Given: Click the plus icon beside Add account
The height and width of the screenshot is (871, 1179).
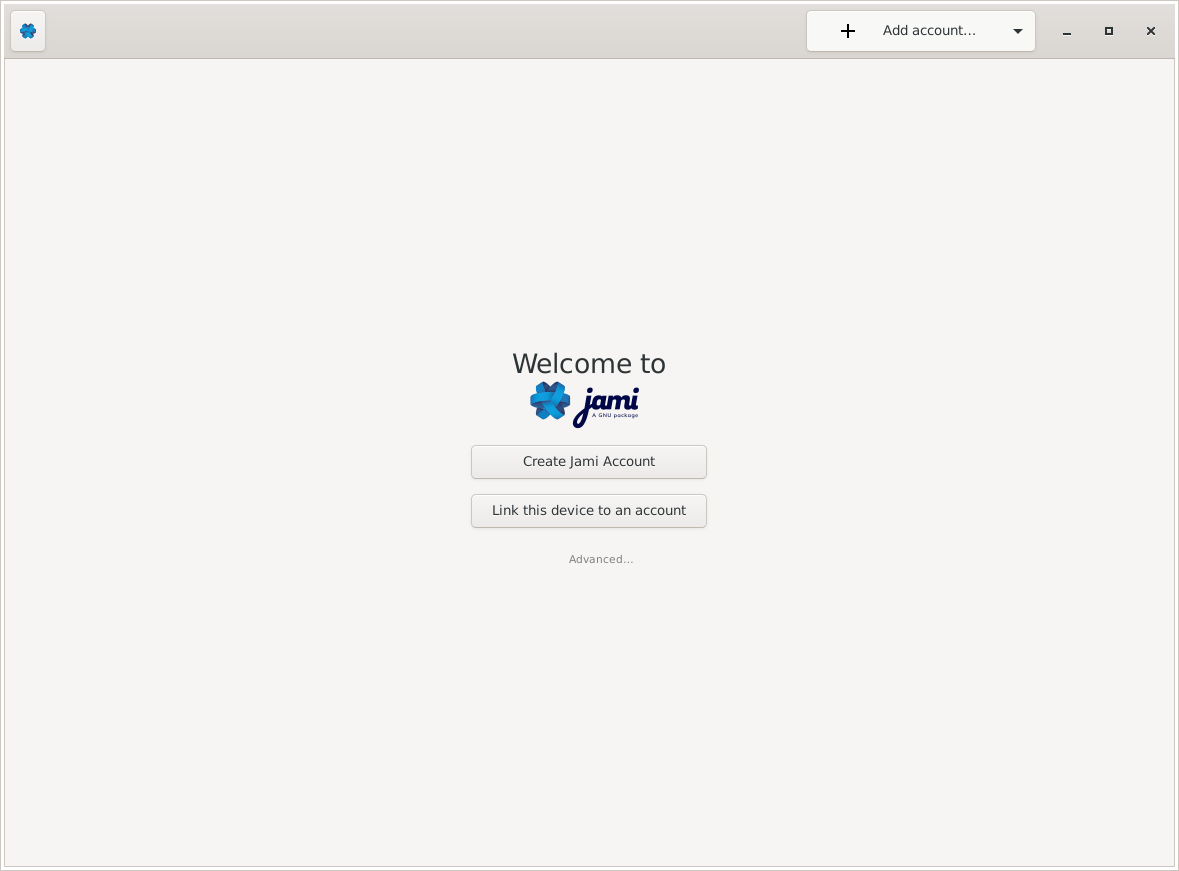Looking at the screenshot, I should 847,31.
